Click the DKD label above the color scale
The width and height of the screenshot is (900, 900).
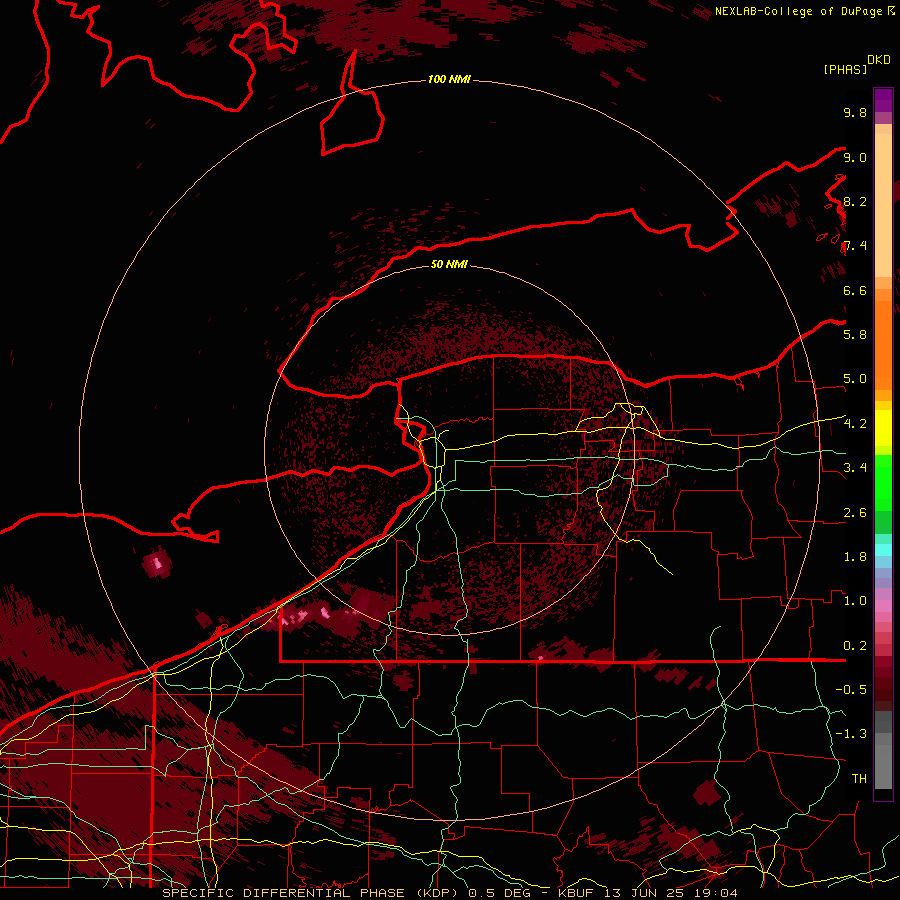point(879,60)
